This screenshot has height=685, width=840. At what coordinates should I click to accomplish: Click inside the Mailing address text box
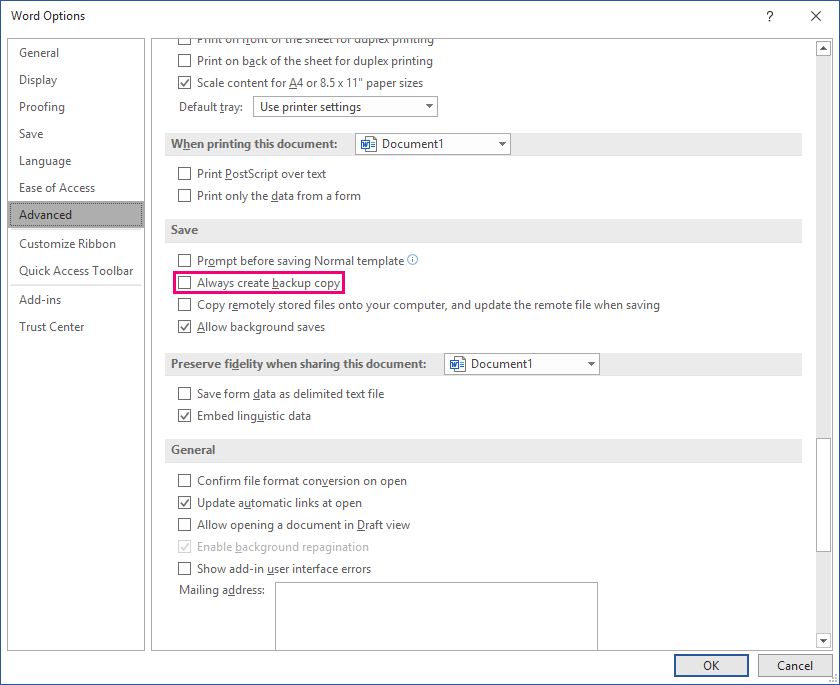436,616
